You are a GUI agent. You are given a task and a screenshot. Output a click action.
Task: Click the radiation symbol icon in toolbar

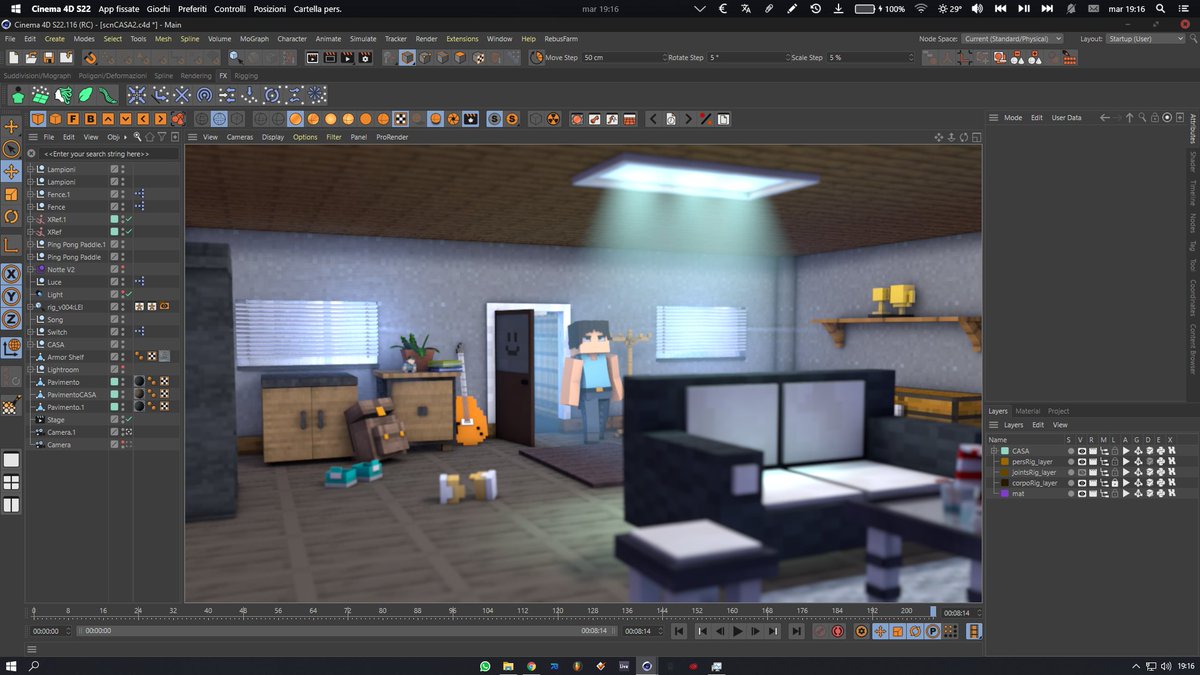[552, 119]
